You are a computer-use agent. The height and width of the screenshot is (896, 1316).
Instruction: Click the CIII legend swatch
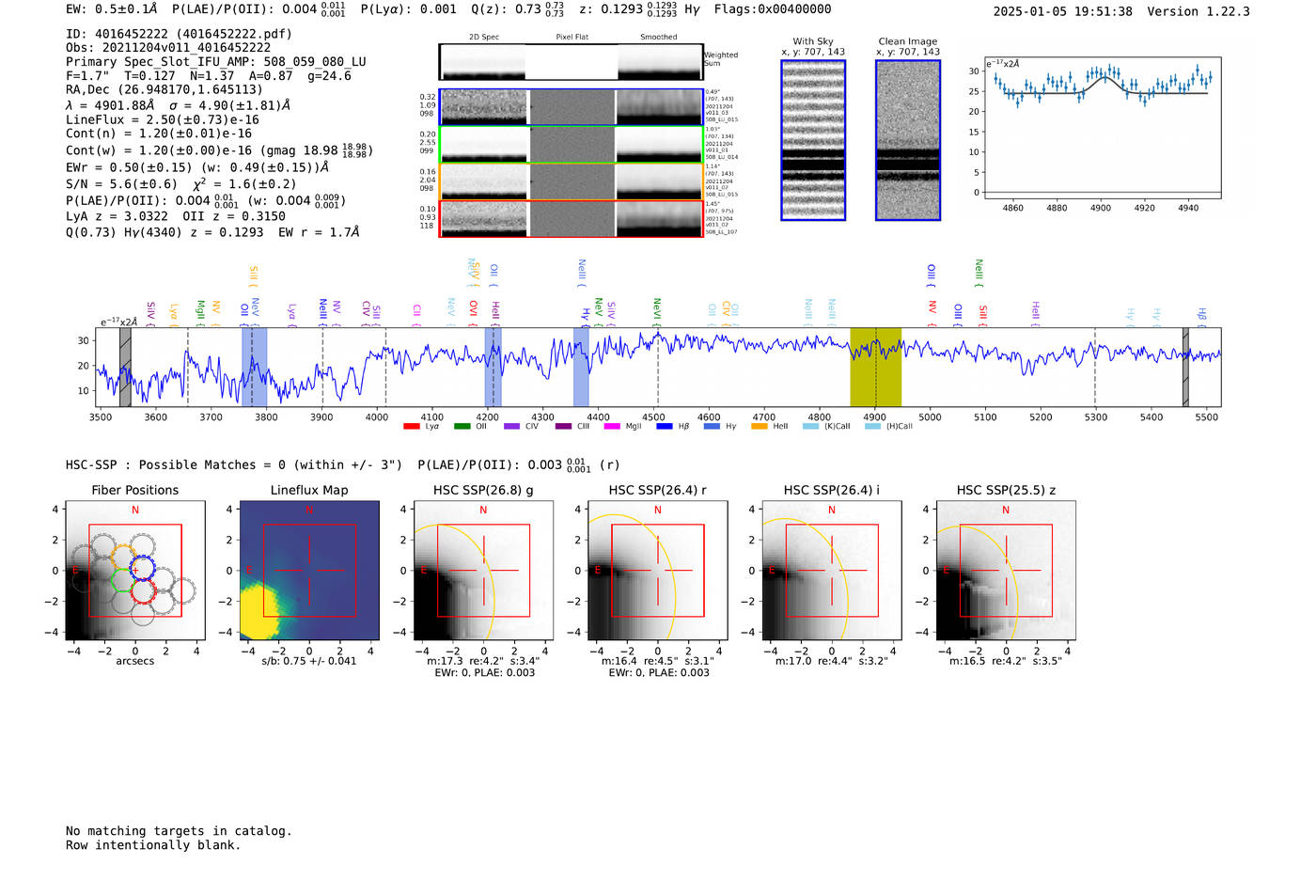563,427
